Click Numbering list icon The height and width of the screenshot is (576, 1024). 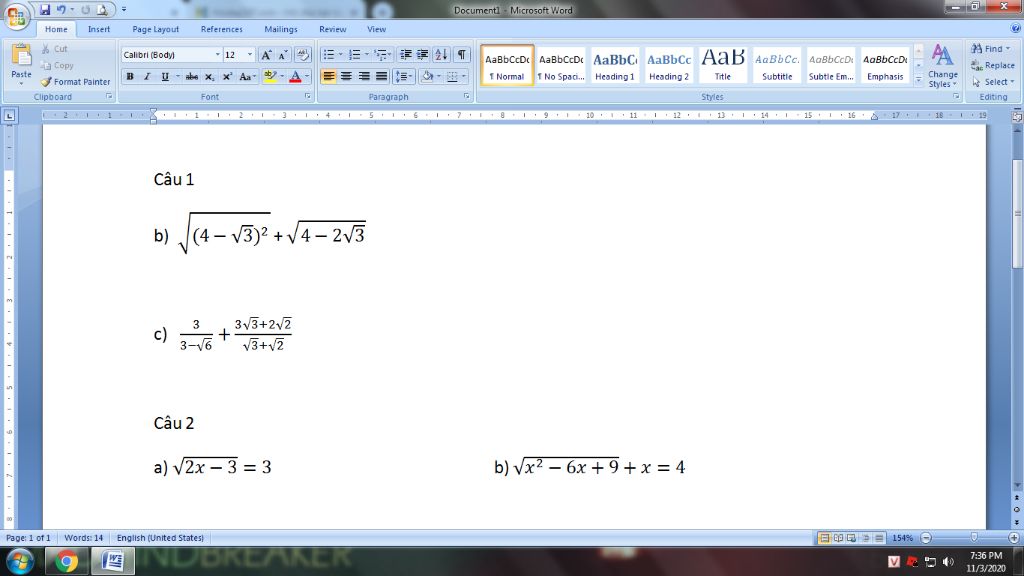[355, 55]
